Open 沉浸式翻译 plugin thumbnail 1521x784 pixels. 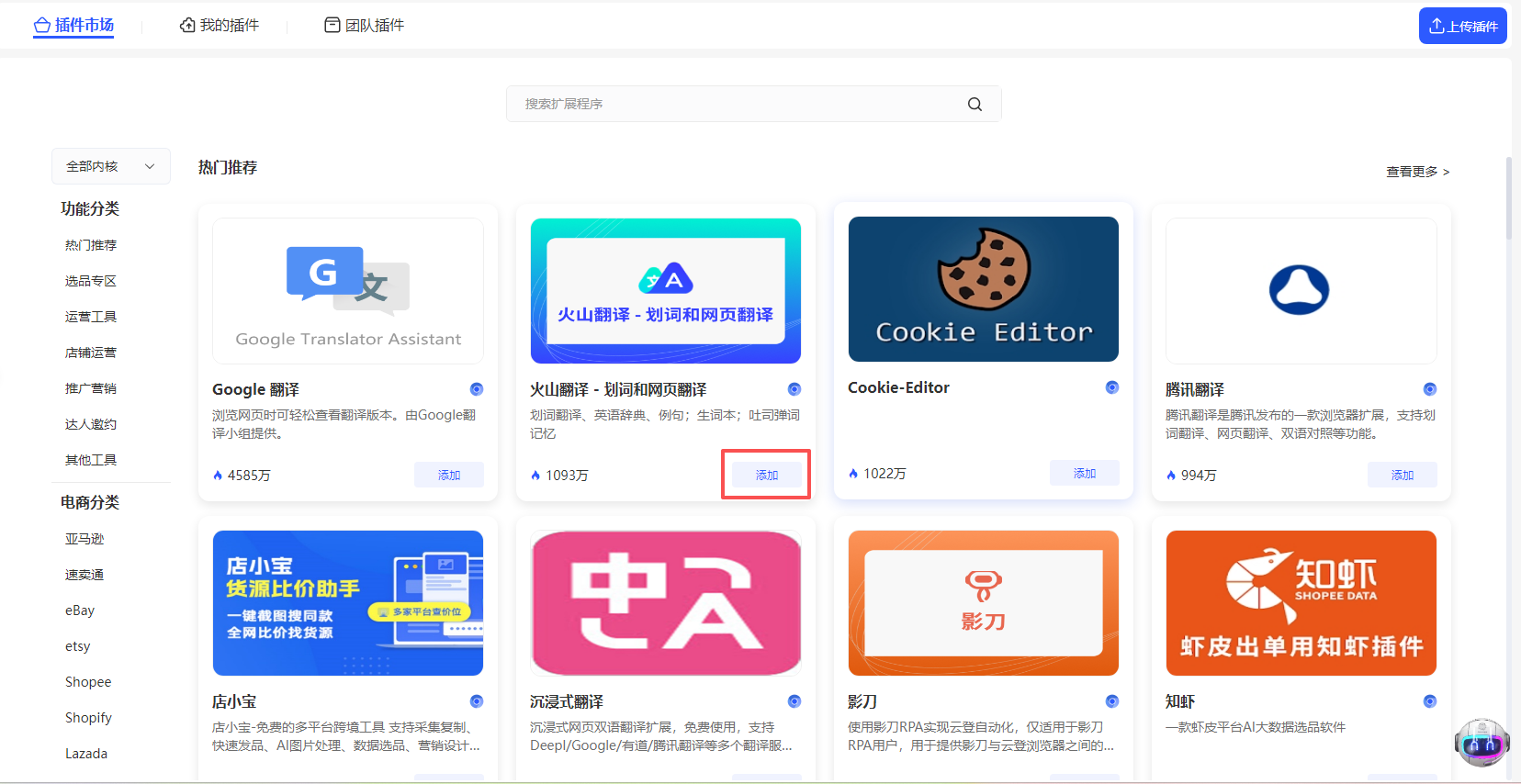coord(666,603)
